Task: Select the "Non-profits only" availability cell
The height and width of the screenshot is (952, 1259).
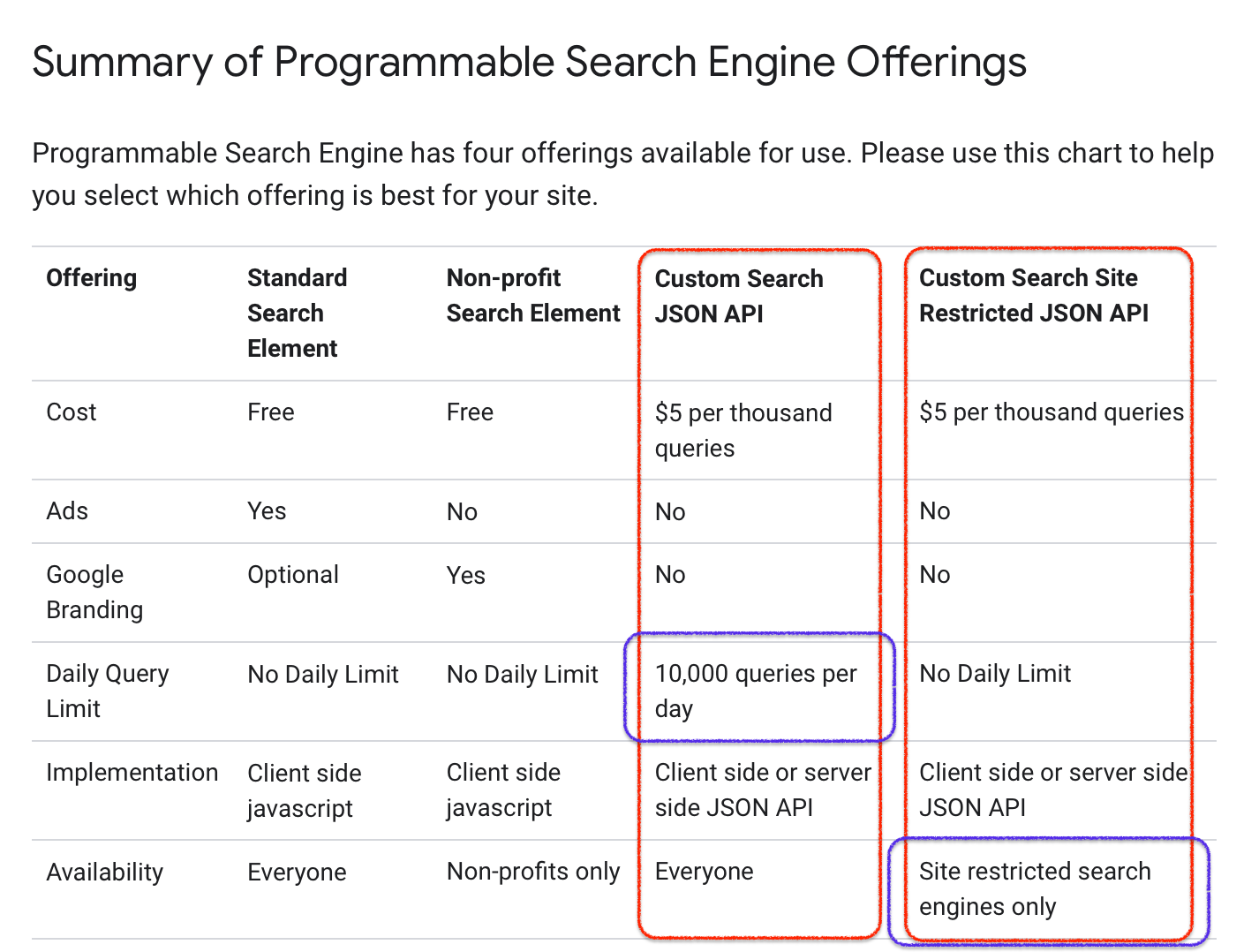Action: [532, 872]
